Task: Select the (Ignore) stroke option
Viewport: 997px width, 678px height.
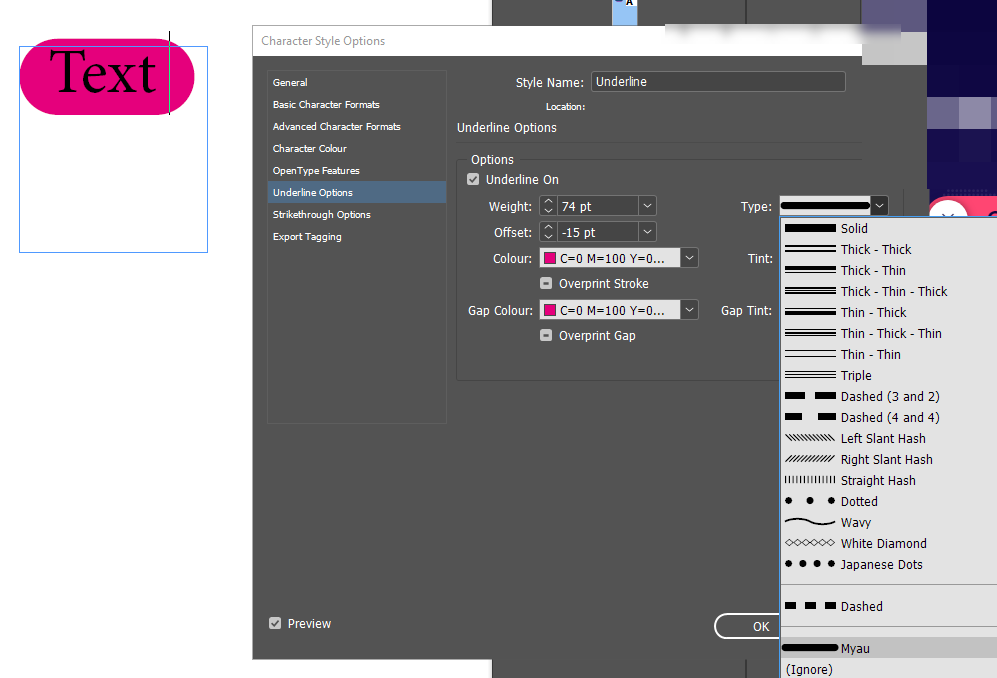Action: [808, 669]
